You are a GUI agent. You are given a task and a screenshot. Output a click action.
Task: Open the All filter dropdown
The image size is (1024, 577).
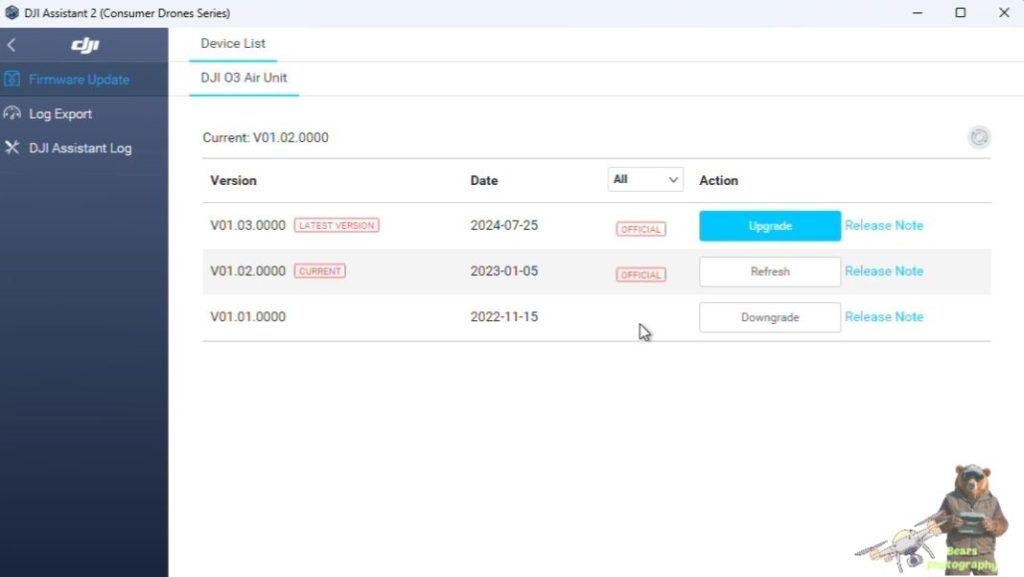tap(645, 179)
